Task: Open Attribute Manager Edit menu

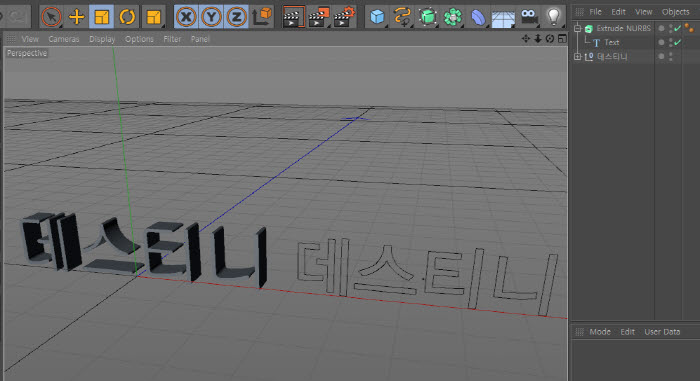Action: pos(627,332)
